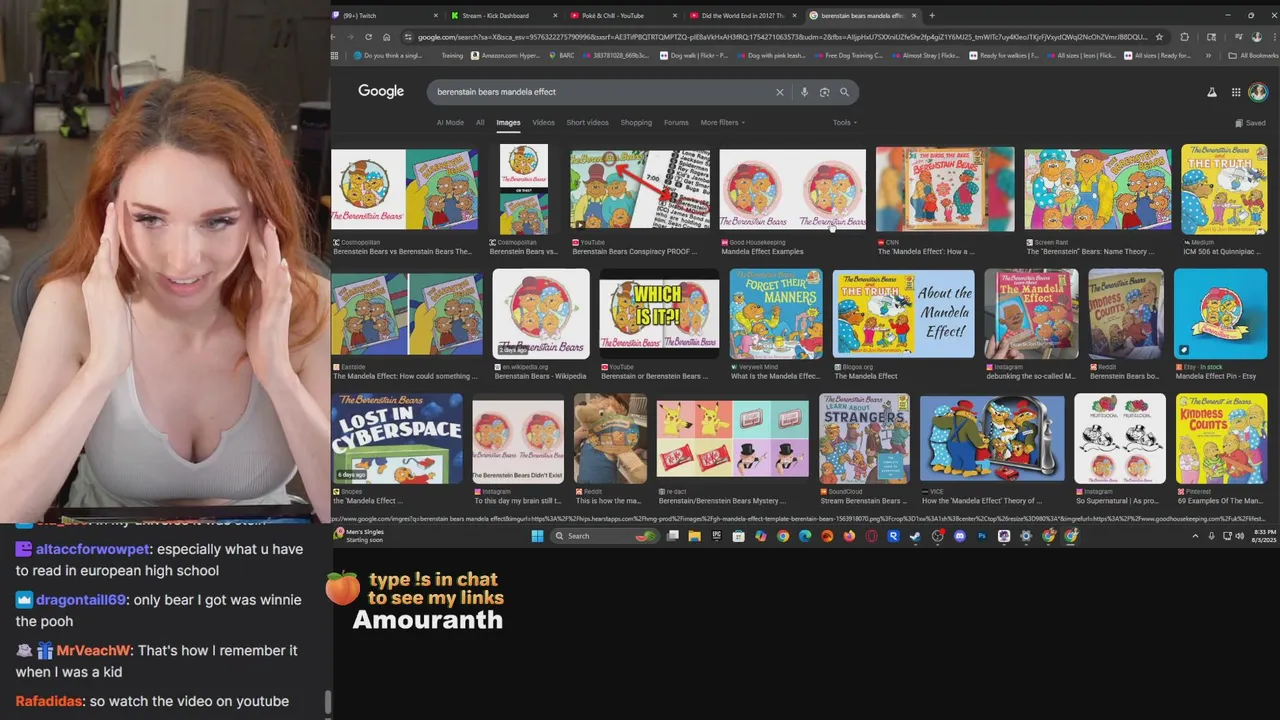Open Google Lens image search icon
Viewport: 1280px width, 720px height.
click(824, 92)
